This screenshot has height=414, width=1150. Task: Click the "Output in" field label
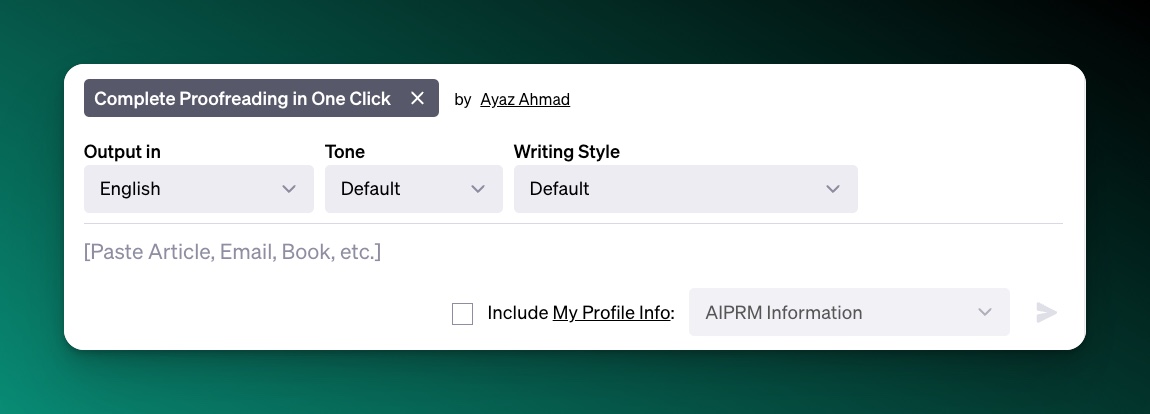[122, 152]
